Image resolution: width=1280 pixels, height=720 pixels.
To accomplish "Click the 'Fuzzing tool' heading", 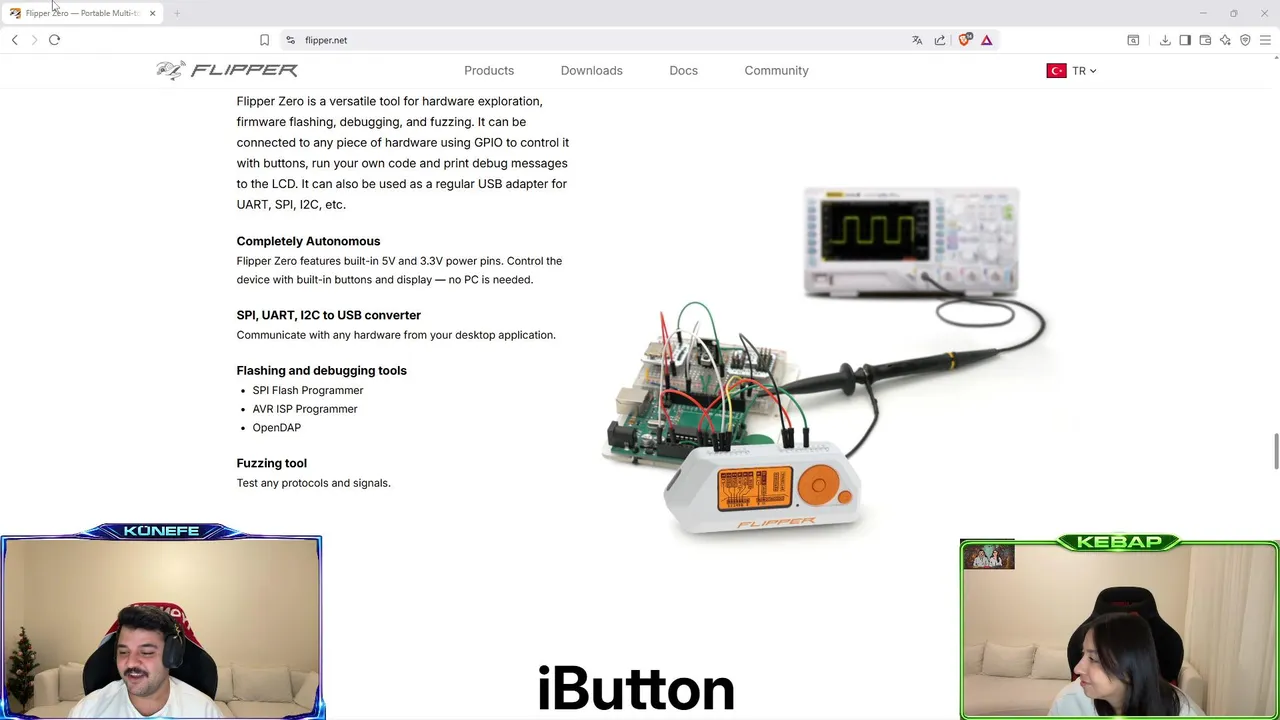I will tap(271, 463).
